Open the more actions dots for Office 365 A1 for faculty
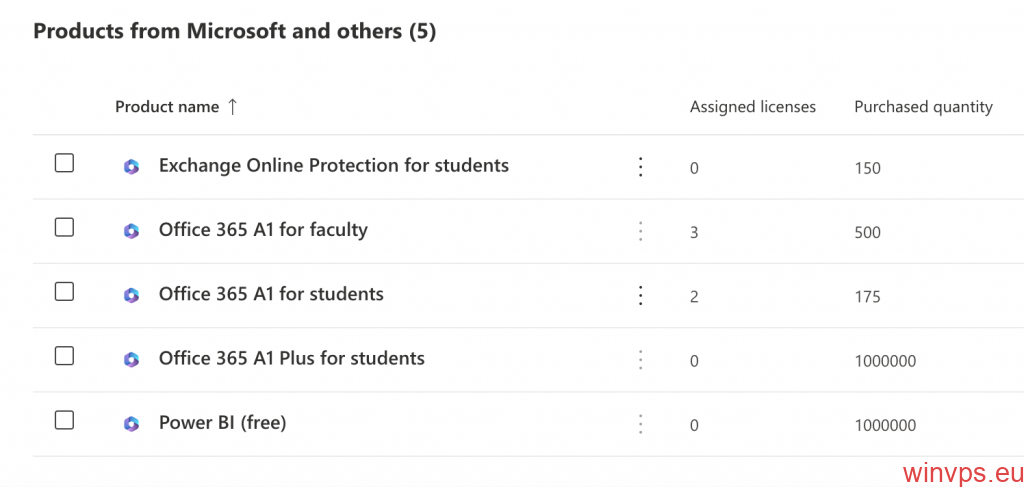Screen dimensions: 1024x487 (641, 231)
